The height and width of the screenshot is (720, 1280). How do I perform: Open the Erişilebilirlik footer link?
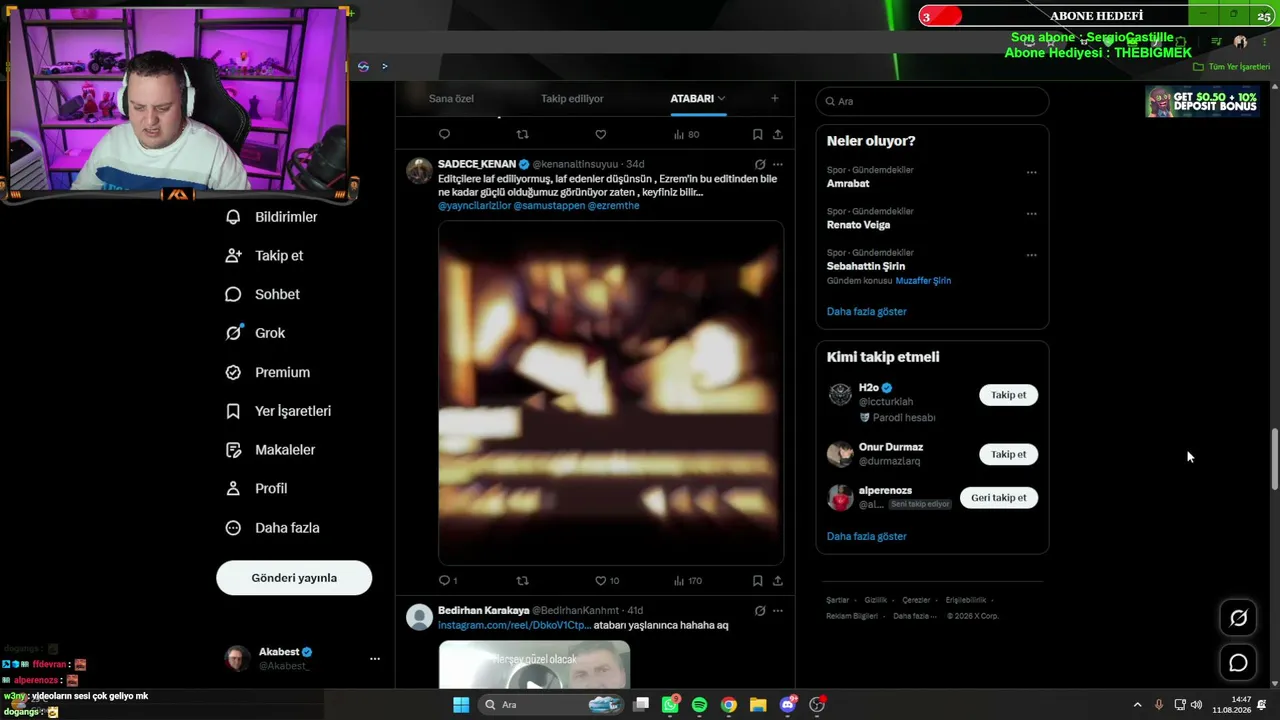point(966,600)
